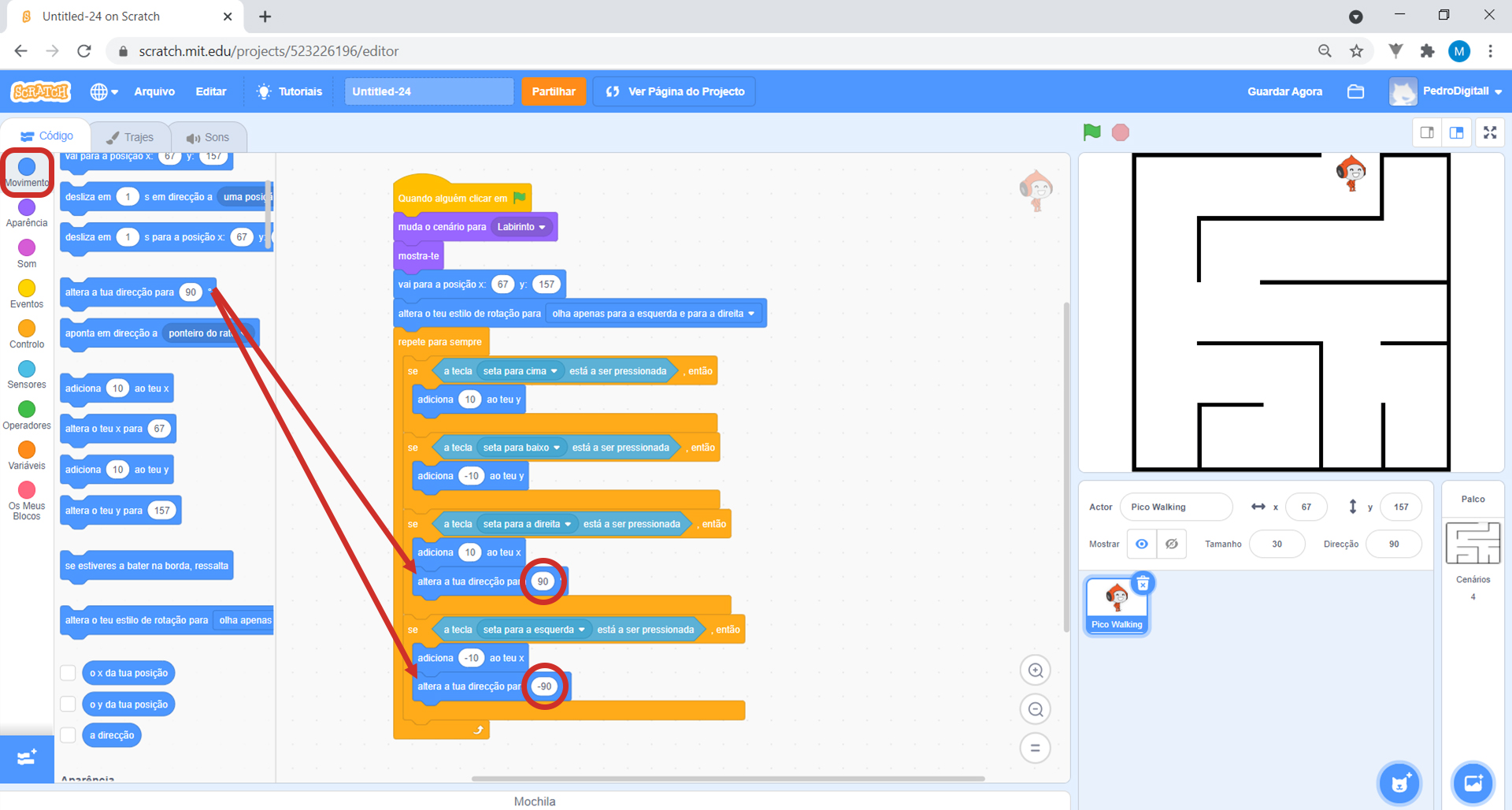Select the Sensores block category
The width and height of the screenshot is (1512, 810).
point(27,374)
